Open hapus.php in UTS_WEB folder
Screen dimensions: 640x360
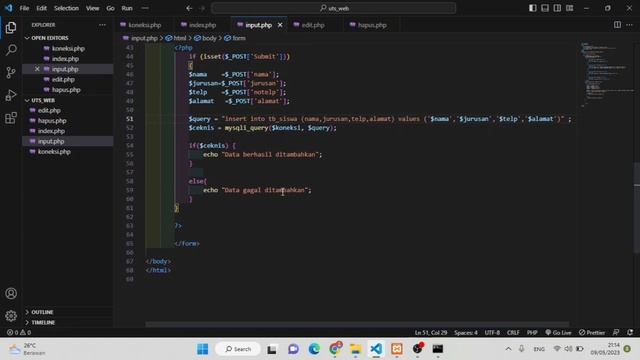coord(51,120)
